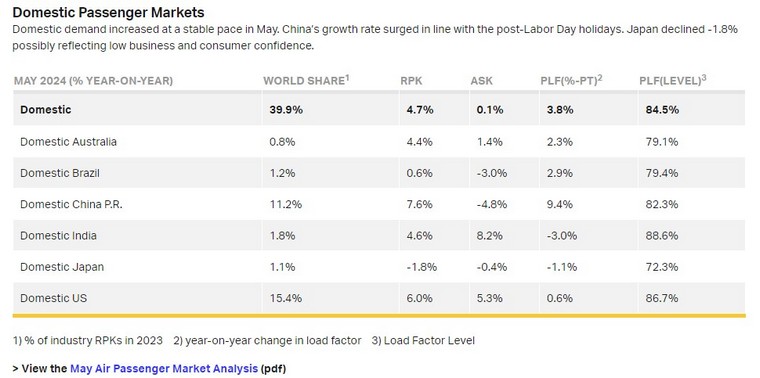Select the Domestic Passenger Markets heading
The width and height of the screenshot is (760, 378).
(109, 12)
